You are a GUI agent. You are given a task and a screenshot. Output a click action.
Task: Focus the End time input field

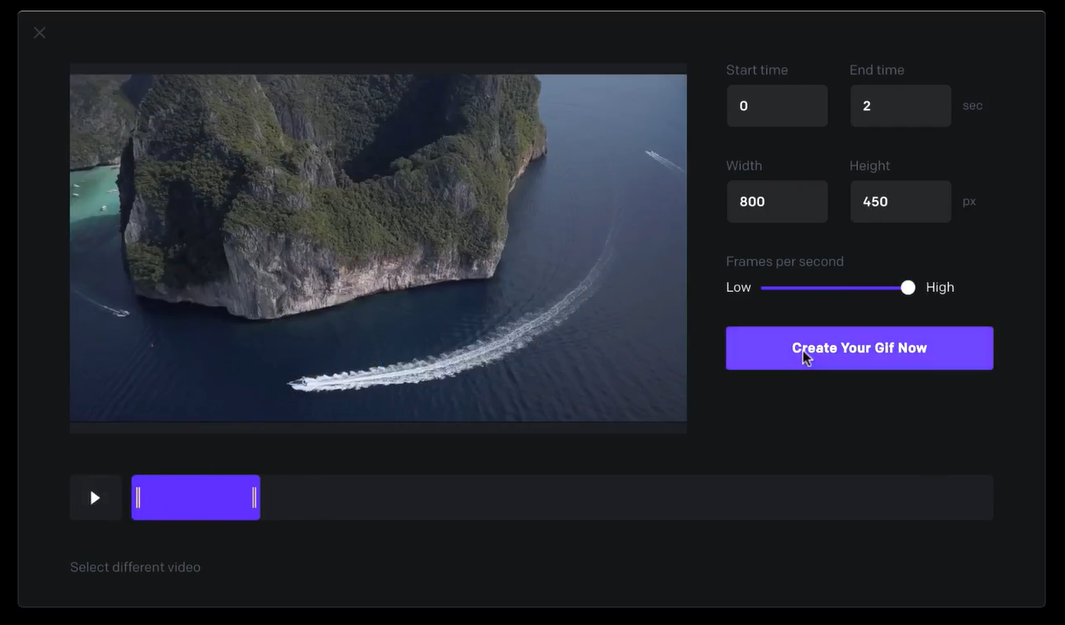point(900,106)
